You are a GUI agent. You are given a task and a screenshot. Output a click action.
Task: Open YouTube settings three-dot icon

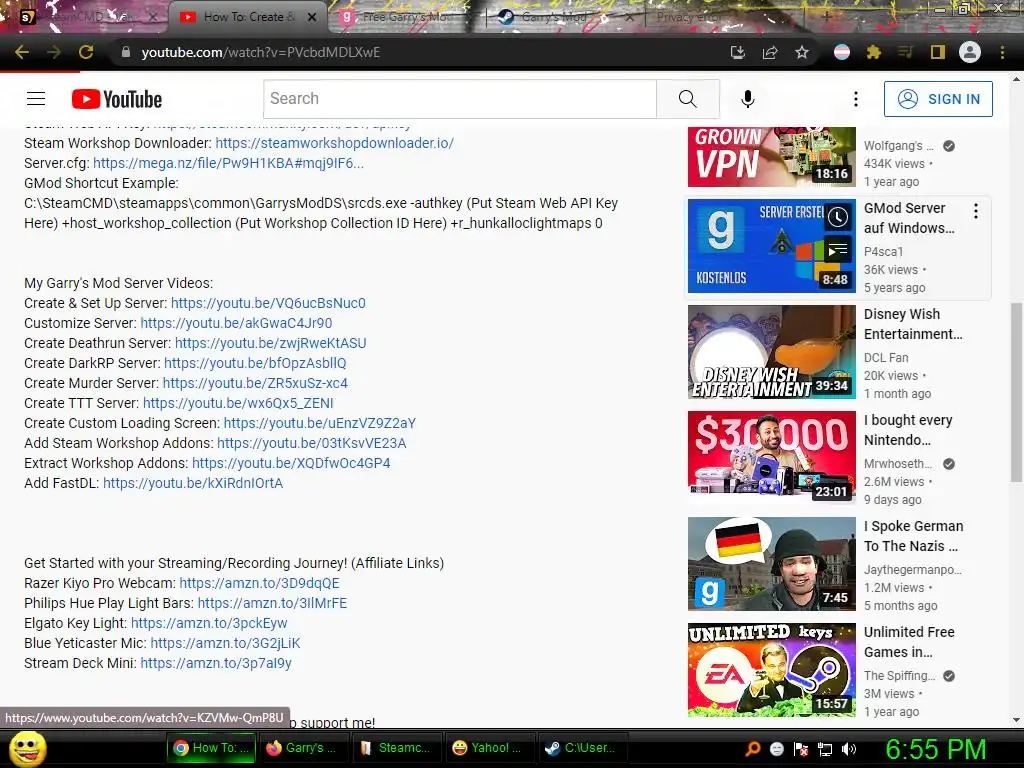[x=856, y=99]
